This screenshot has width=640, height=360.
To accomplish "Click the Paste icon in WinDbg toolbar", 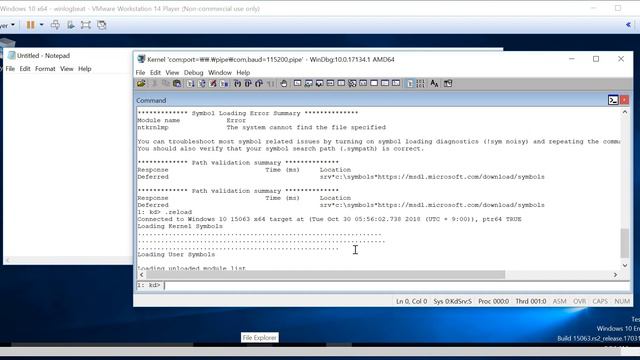I will pyautogui.click(x=177, y=84).
